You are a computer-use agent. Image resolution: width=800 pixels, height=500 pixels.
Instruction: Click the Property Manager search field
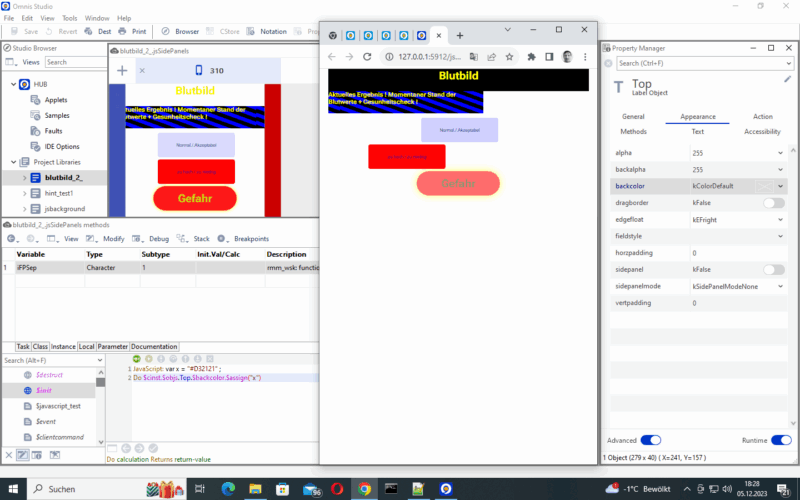tap(700, 63)
